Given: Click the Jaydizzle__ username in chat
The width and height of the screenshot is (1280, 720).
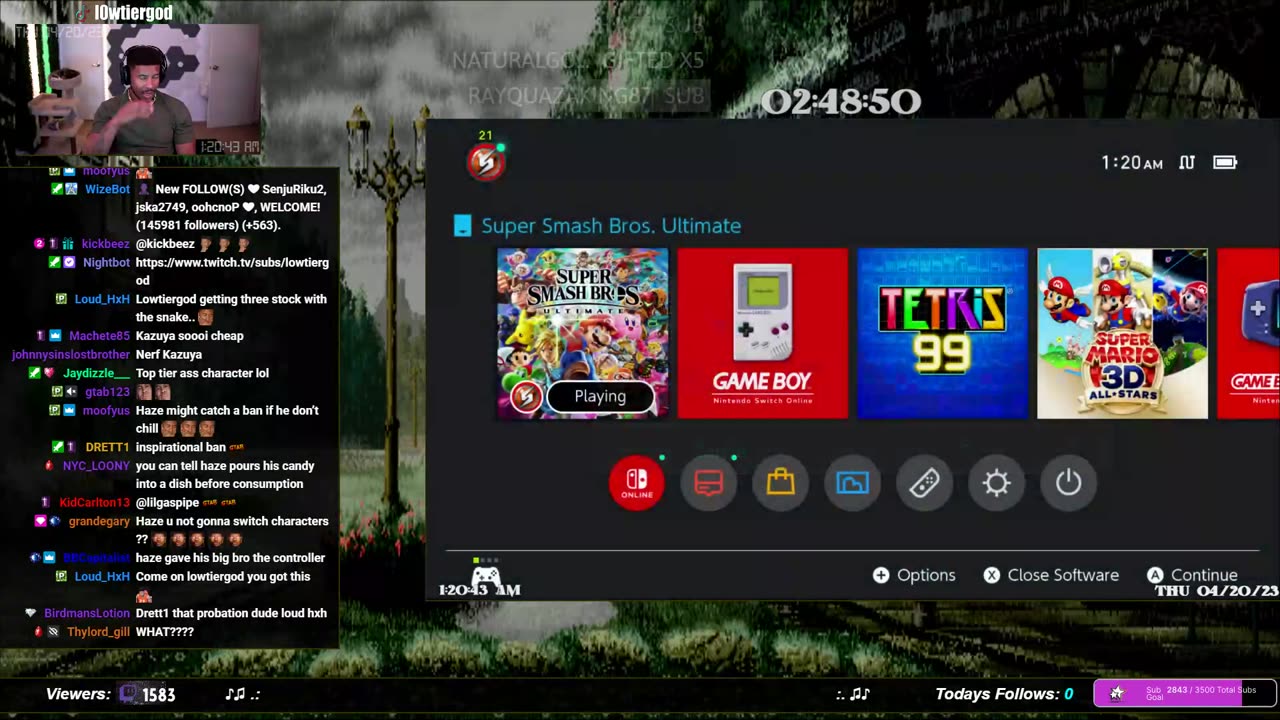Looking at the screenshot, I should click(x=97, y=373).
